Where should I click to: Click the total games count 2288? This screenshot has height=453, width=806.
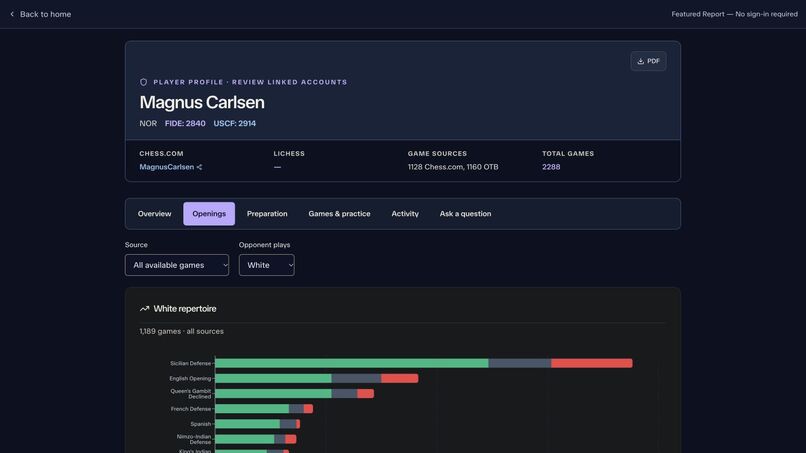click(551, 167)
